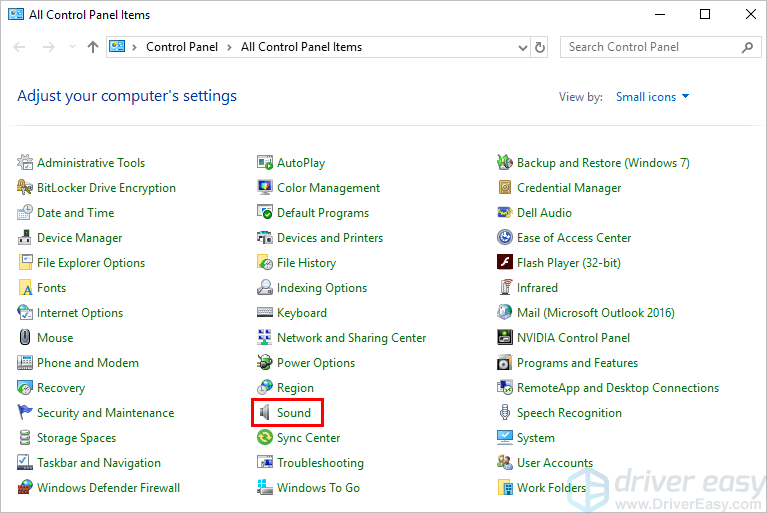Open the Network and Sharing Center link
This screenshot has width=767, height=513.
[x=351, y=338]
